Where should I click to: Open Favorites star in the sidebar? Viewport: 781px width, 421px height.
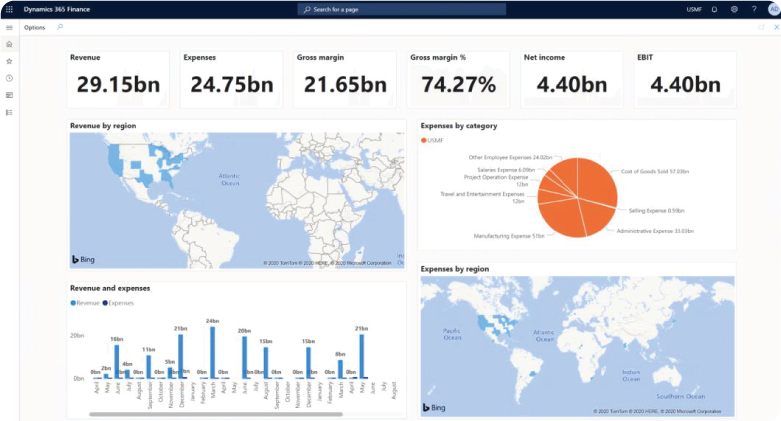click(9, 61)
